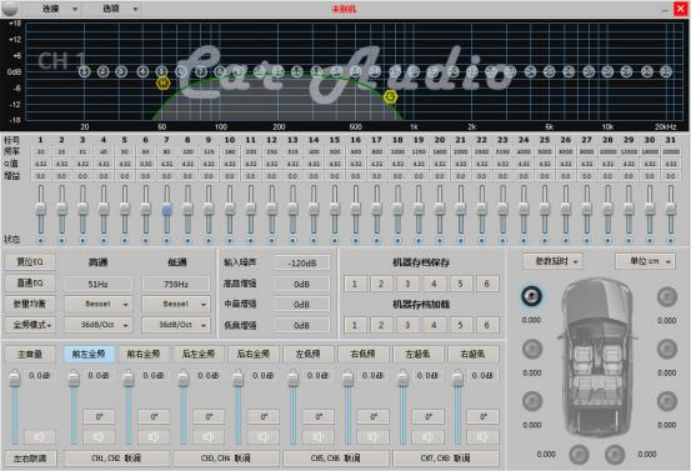The image size is (692, 472).
Task: Mute the 前右全频 channel speaker icon
Action: coord(154,437)
